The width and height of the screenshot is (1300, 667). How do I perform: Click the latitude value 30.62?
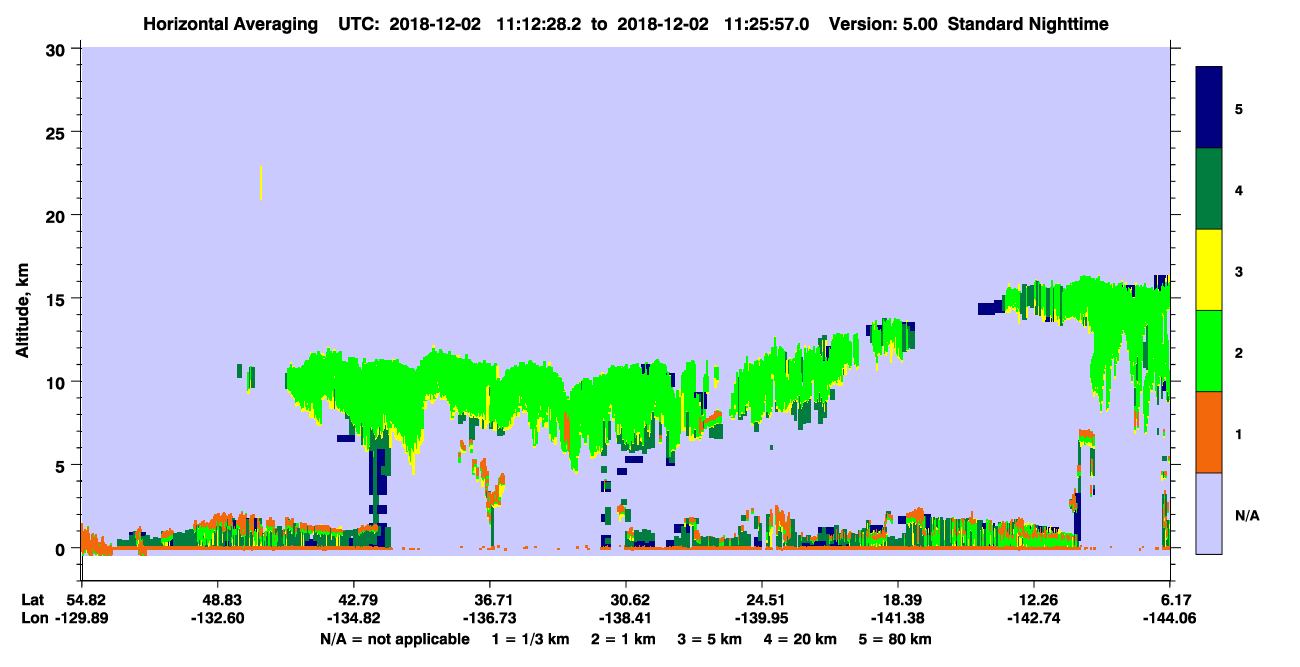(626, 600)
